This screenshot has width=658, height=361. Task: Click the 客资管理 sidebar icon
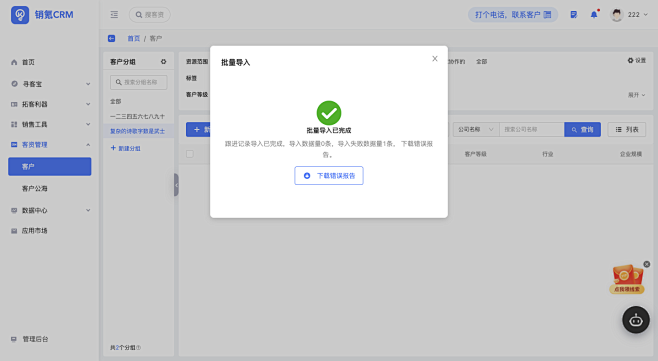pos(14,144)
